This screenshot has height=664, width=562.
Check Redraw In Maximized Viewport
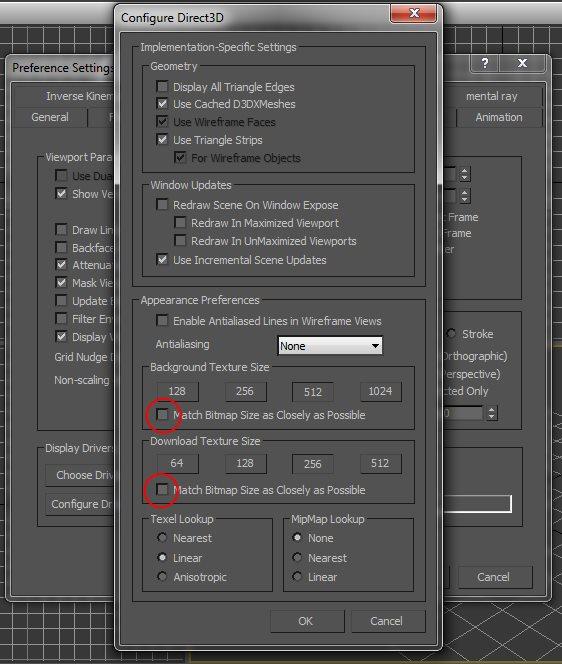pyautogui.click(x=180, y=222)
